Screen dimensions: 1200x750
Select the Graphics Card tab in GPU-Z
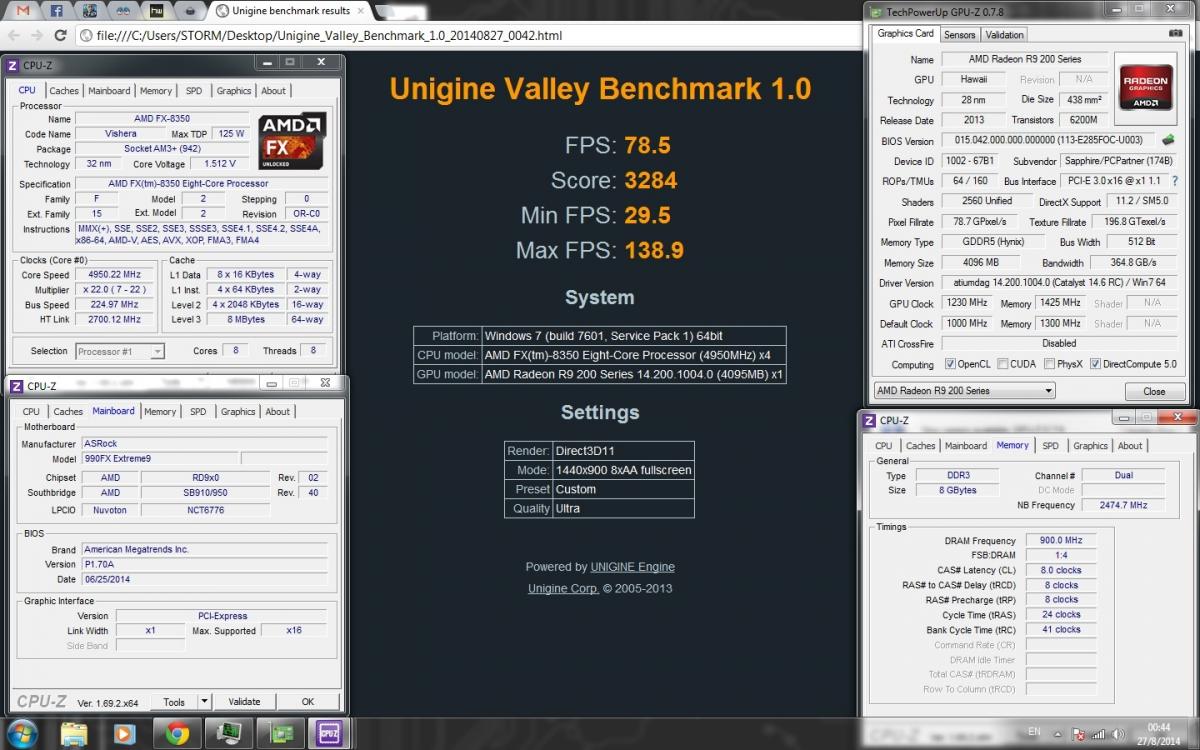pyautogui.click(x=905, y=33)
